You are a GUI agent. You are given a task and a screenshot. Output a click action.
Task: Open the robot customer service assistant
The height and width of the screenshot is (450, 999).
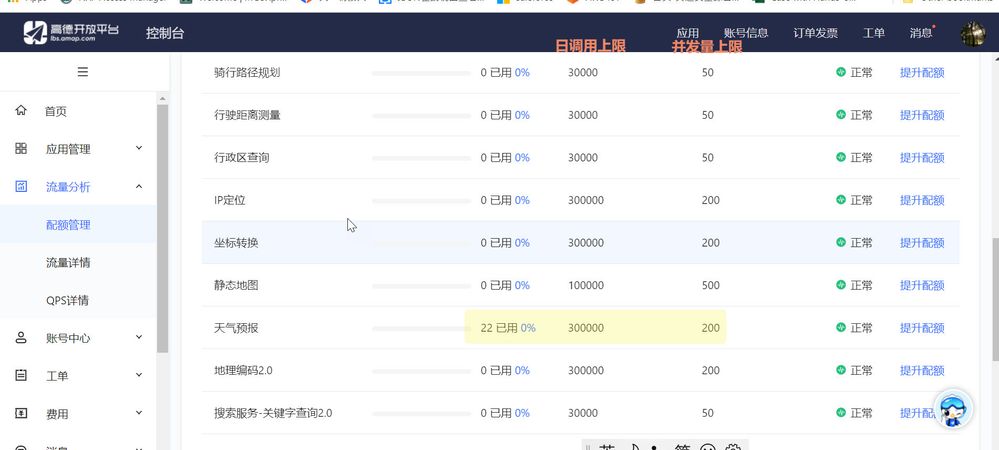pyautogui.click(x=953, y=409)
